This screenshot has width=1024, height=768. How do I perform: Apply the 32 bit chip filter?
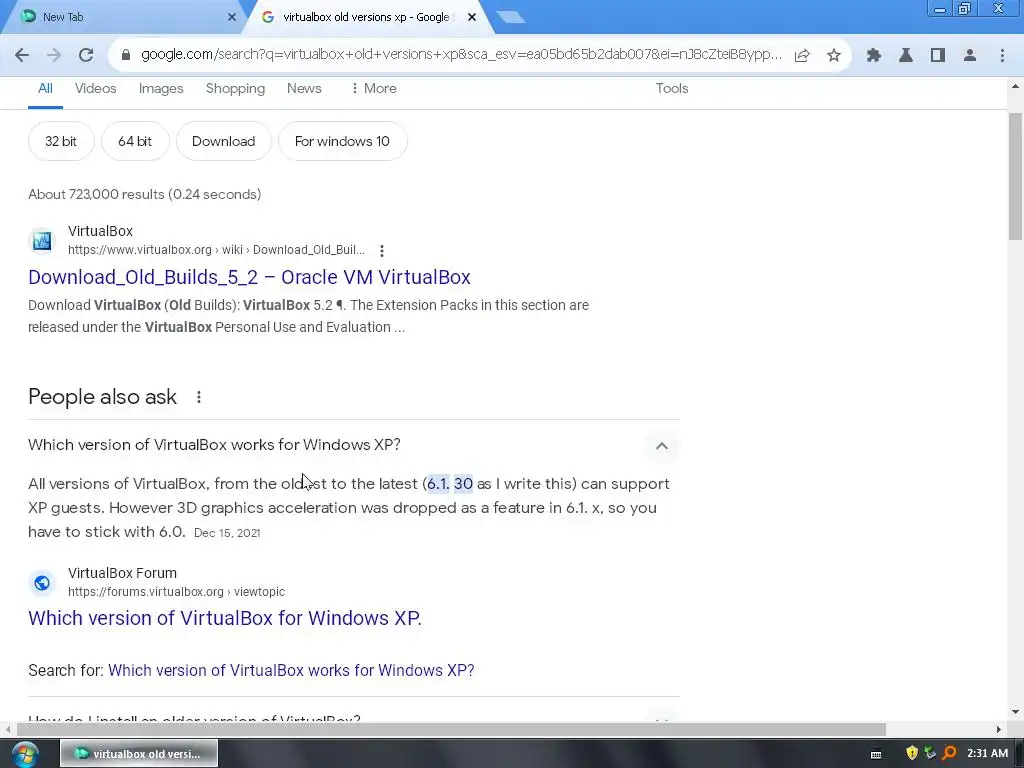tap(61, 141)
